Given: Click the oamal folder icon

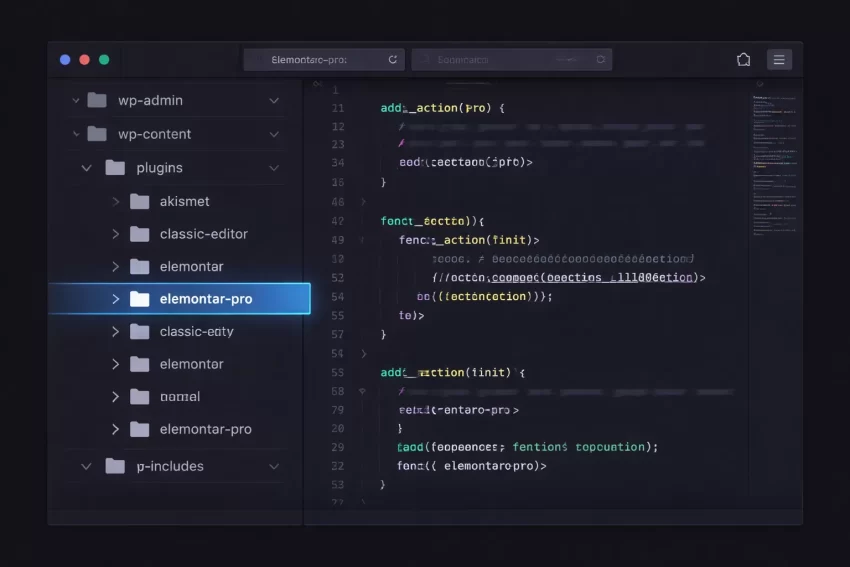Looking at the screenshot, I should (x=139, y=396).
